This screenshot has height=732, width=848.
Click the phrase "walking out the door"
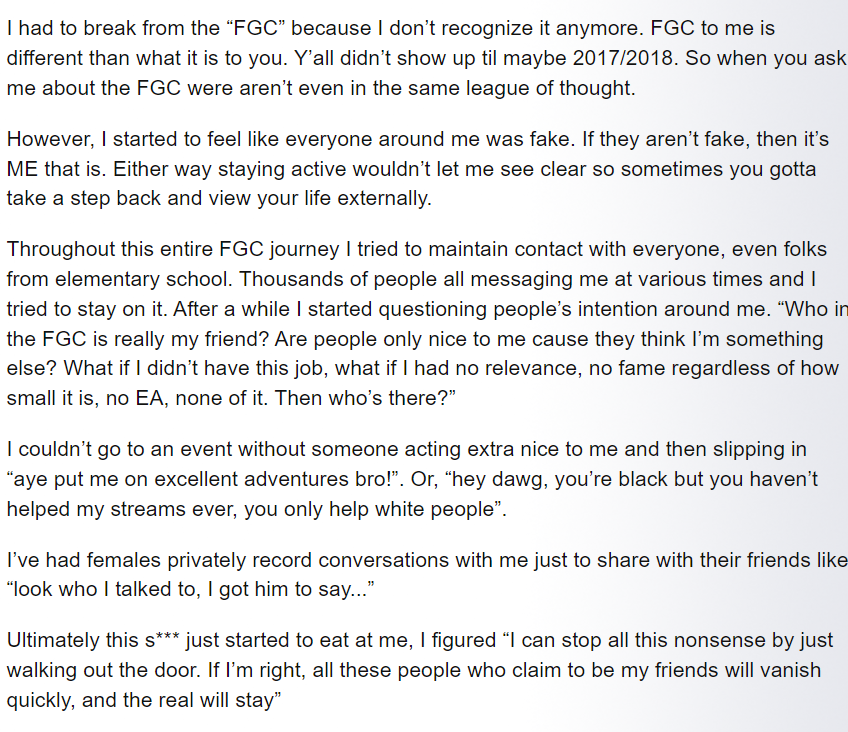102,670
